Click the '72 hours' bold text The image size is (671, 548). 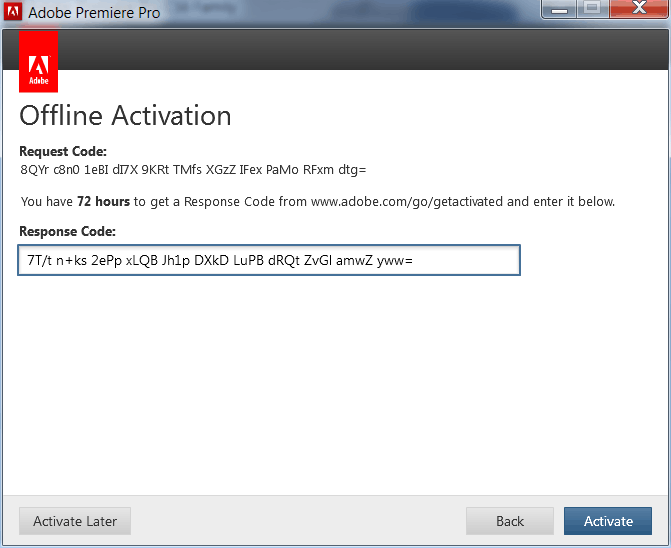click(103, 201)
